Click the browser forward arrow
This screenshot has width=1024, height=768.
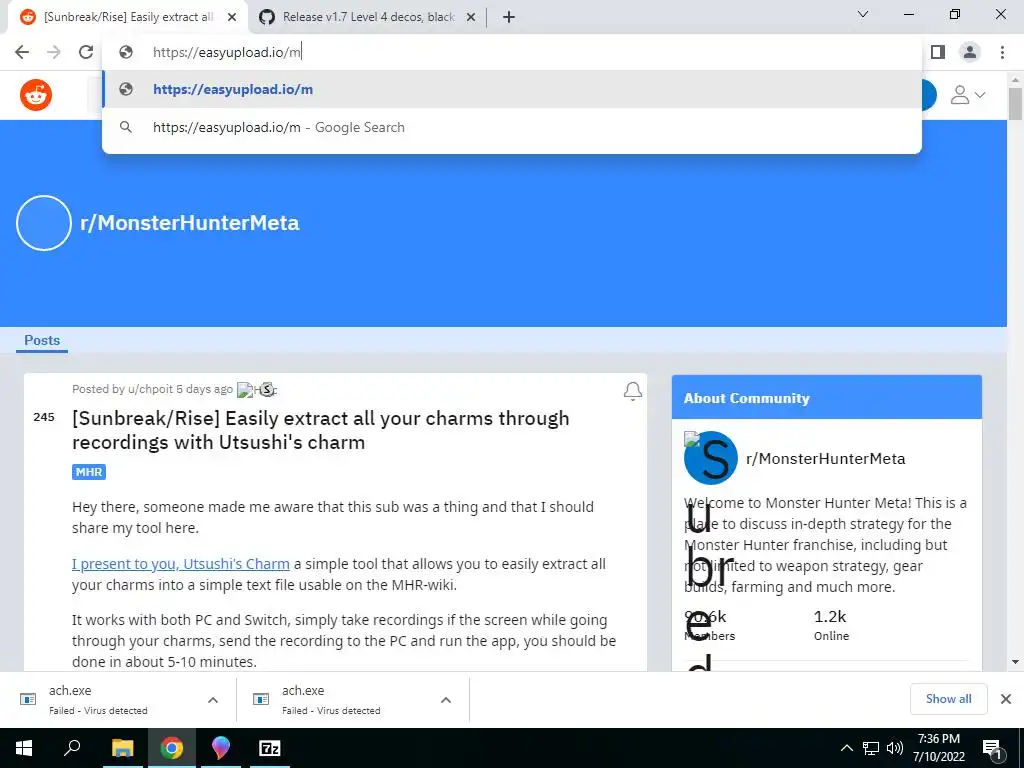click(54, 52)
